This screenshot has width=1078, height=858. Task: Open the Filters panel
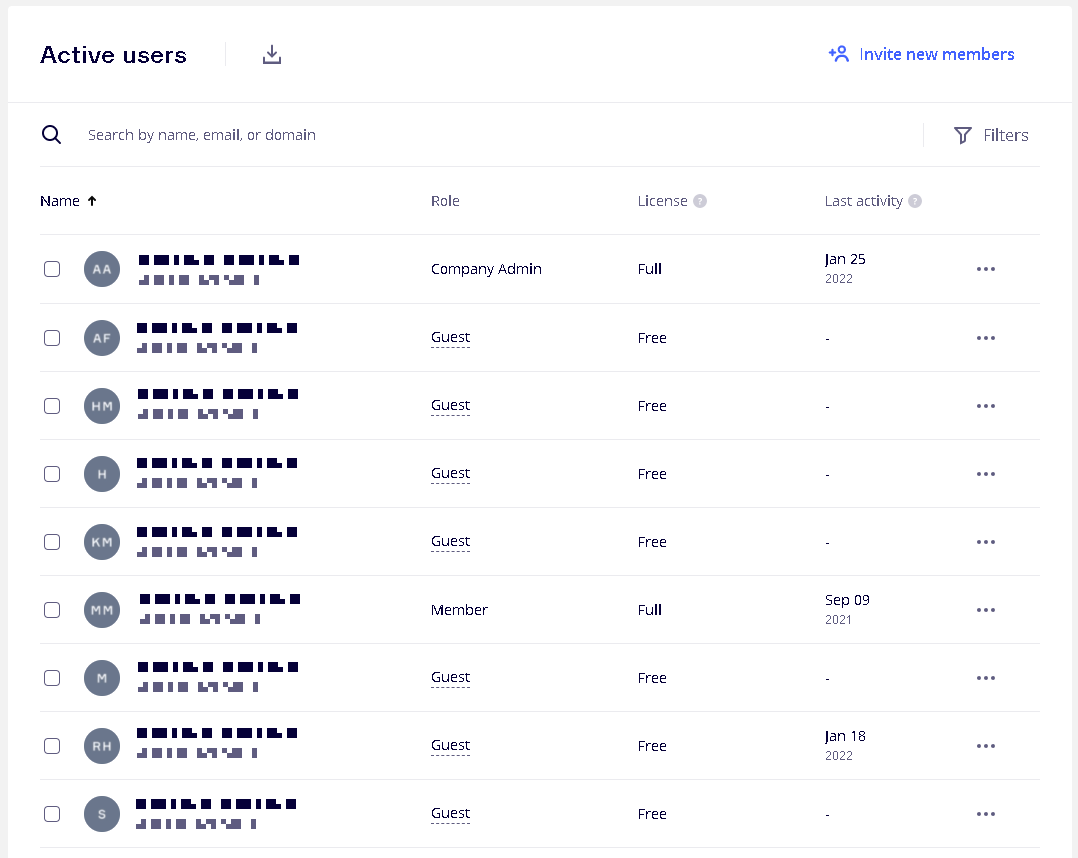990,135
